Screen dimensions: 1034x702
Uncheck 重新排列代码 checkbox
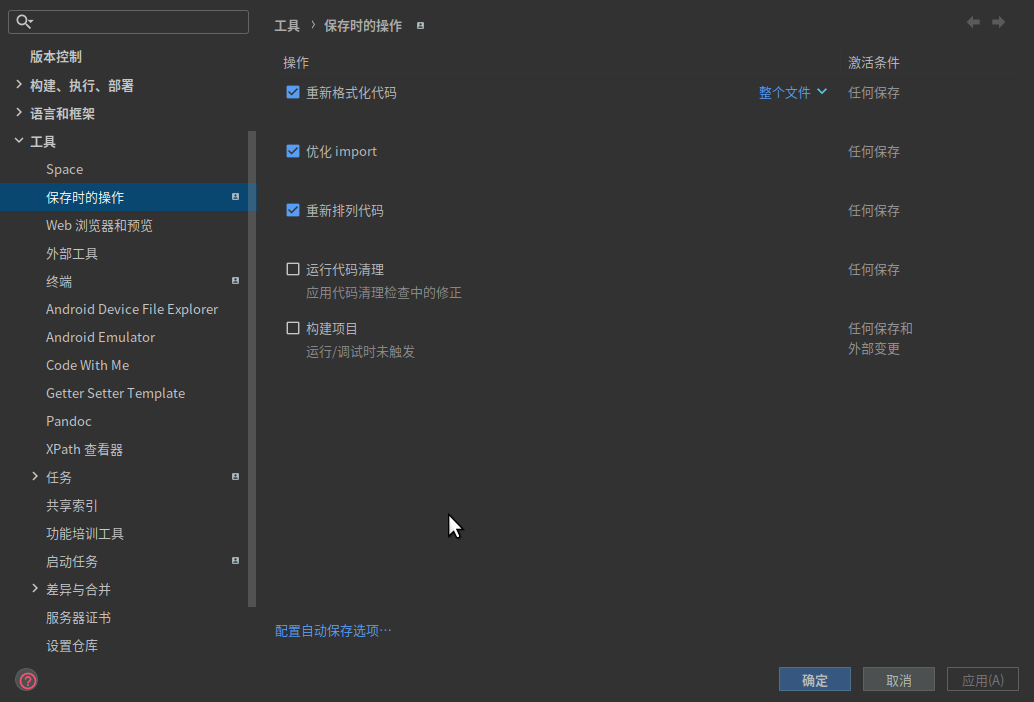[x=293, y=210]
